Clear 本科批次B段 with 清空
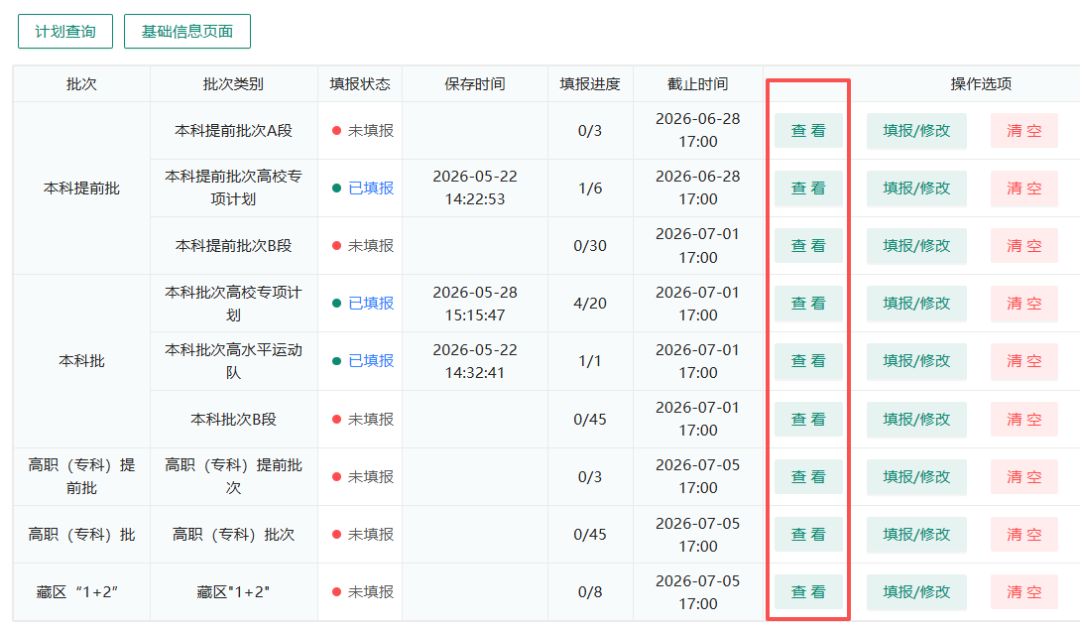 (1024, 419)
